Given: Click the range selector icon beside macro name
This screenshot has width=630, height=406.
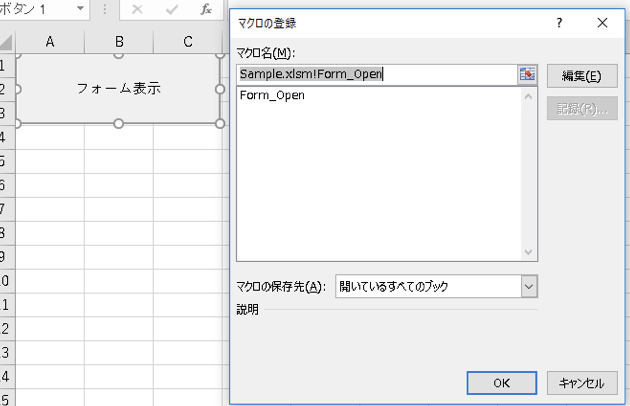Looking at the screenshot, I should [x=527, y=73].
